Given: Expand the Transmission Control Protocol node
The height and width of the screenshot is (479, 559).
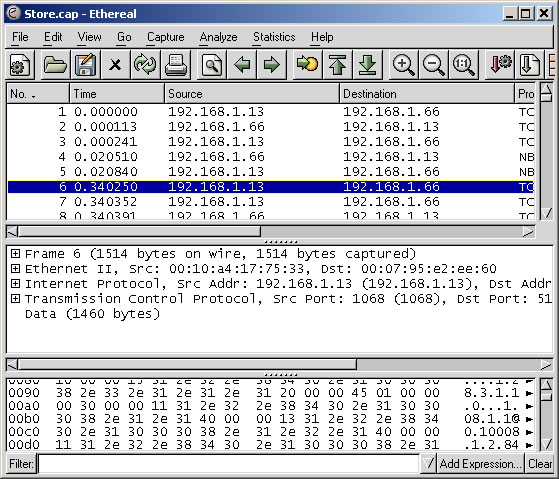Looking at the screenshot, I should [x=15, y=298].
